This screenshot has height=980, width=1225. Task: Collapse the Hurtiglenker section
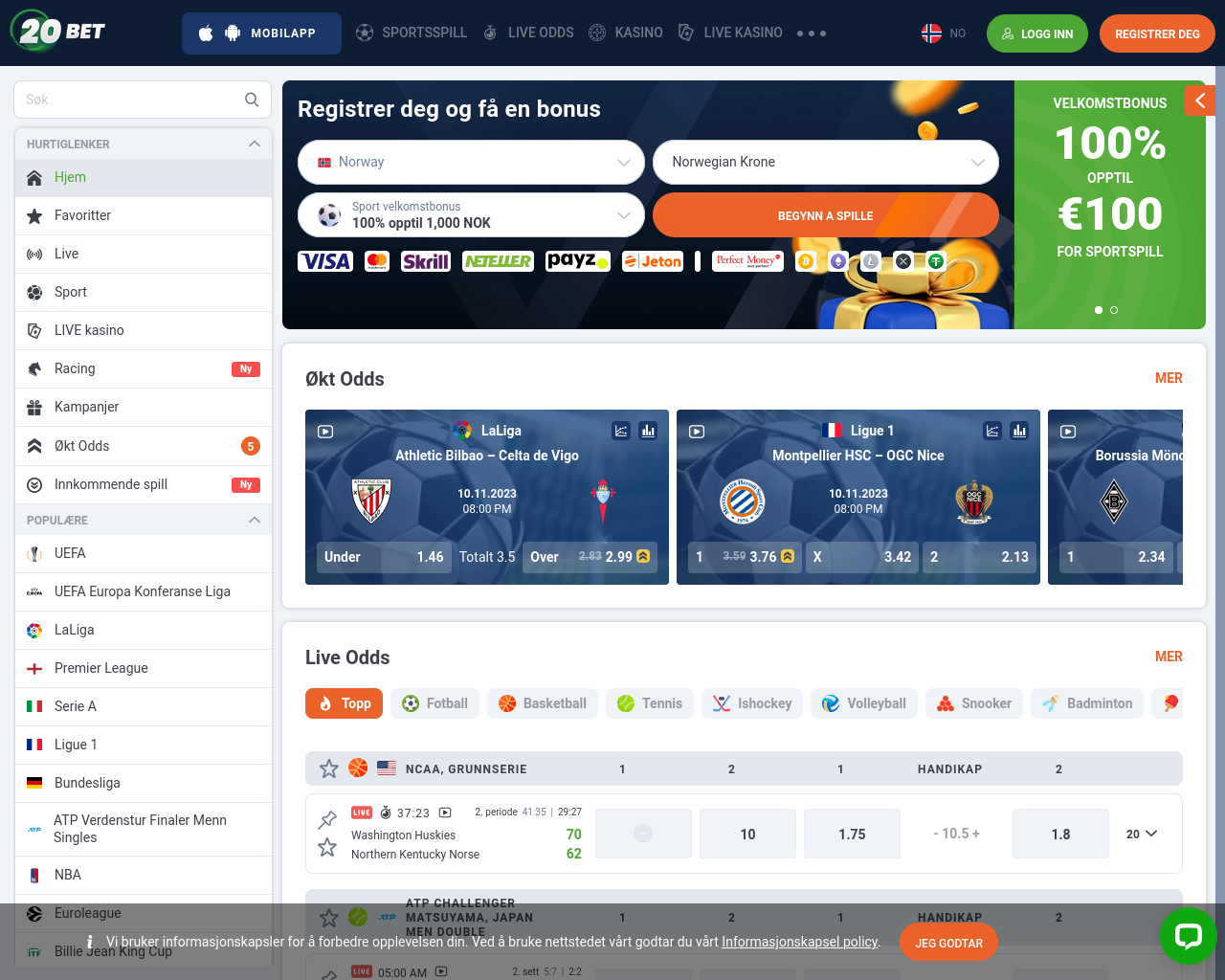[x=255, y=145]
